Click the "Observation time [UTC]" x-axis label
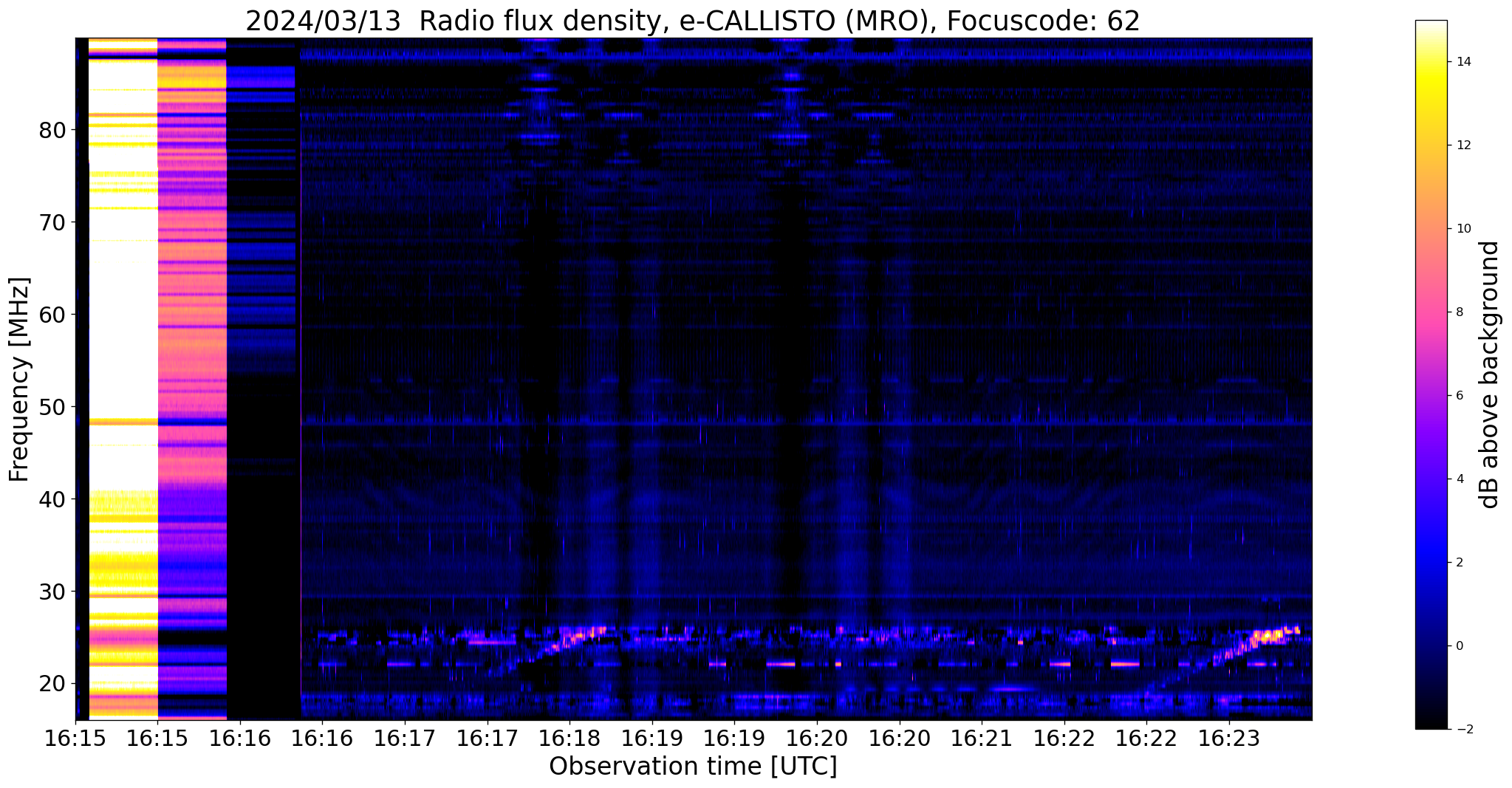1512x788 pixels. (x=693, y=766)
